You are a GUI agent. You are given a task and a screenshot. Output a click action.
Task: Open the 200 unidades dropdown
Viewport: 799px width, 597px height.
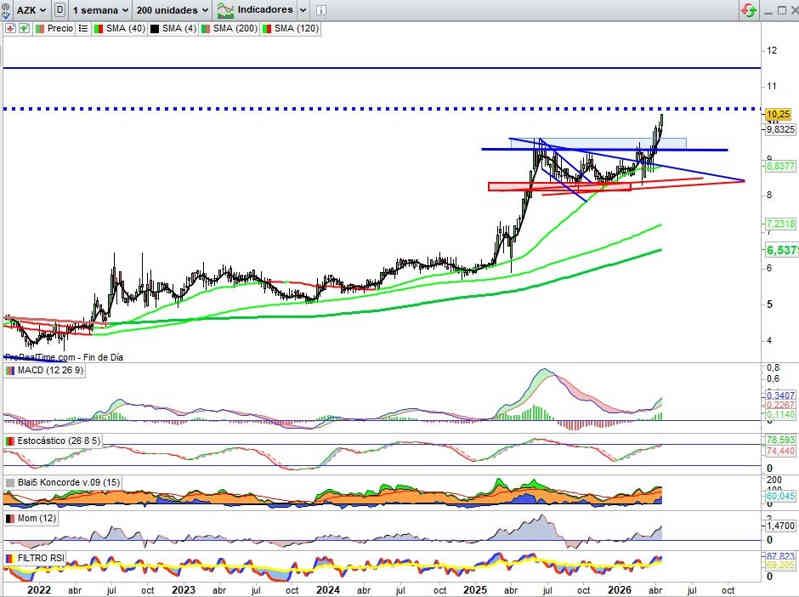(x=172, y=10)
